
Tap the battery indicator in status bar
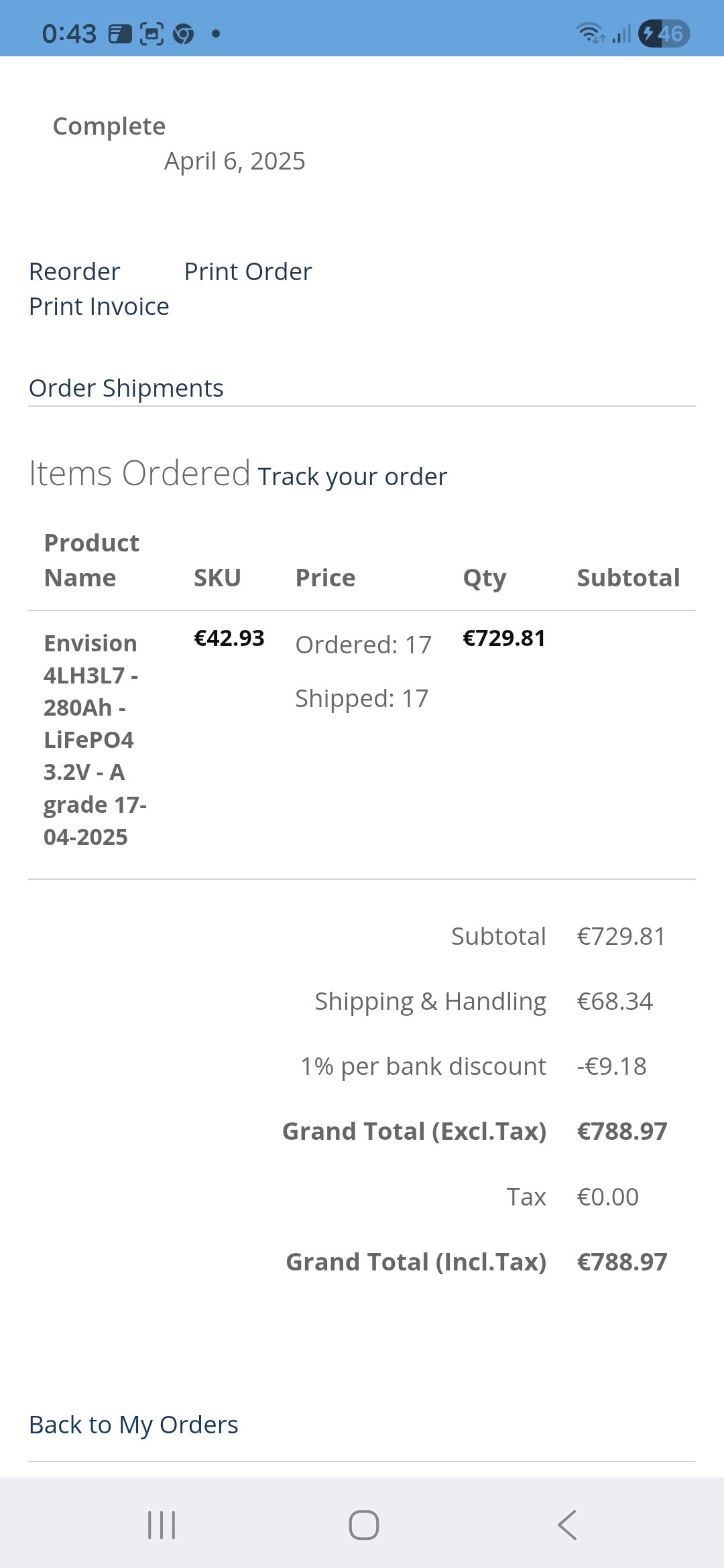[x=664, y=34]
